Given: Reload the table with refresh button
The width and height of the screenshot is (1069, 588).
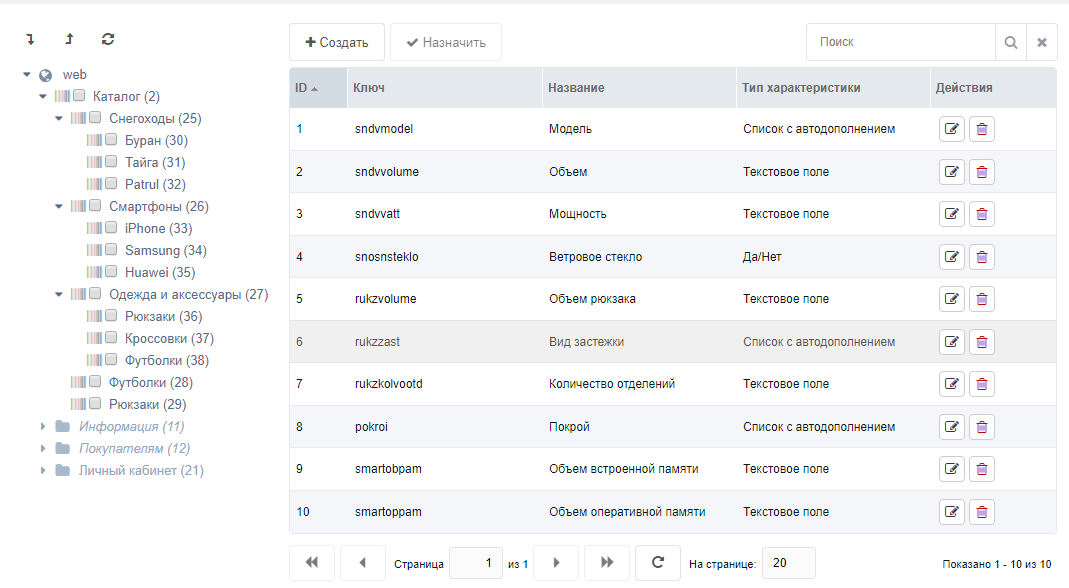Looking at the screenshot, I should point(657,563).
